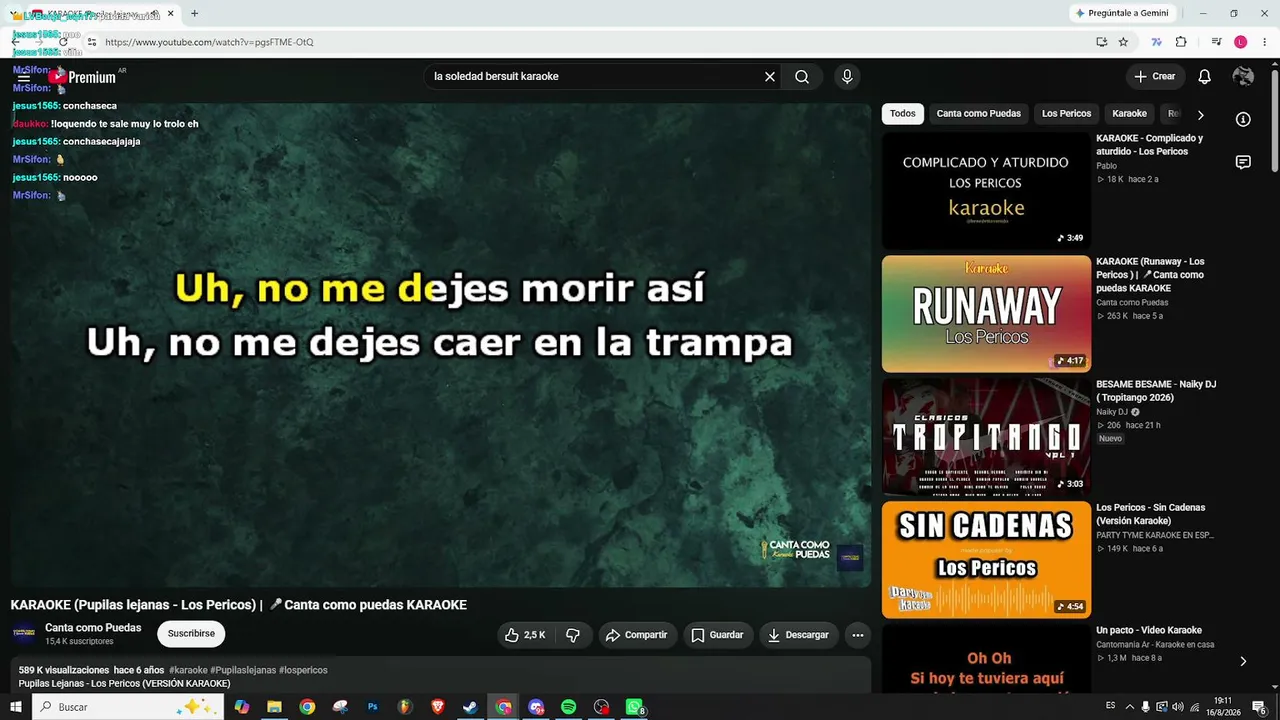Viewport: 1280px width, 720px height.
Task: Open the browser extensions puzzle icon
Action: 1181,42
